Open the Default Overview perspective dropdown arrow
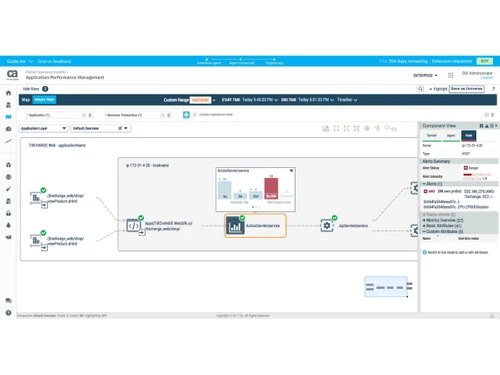This screenshot has width=500, height=375. (126, 128)
